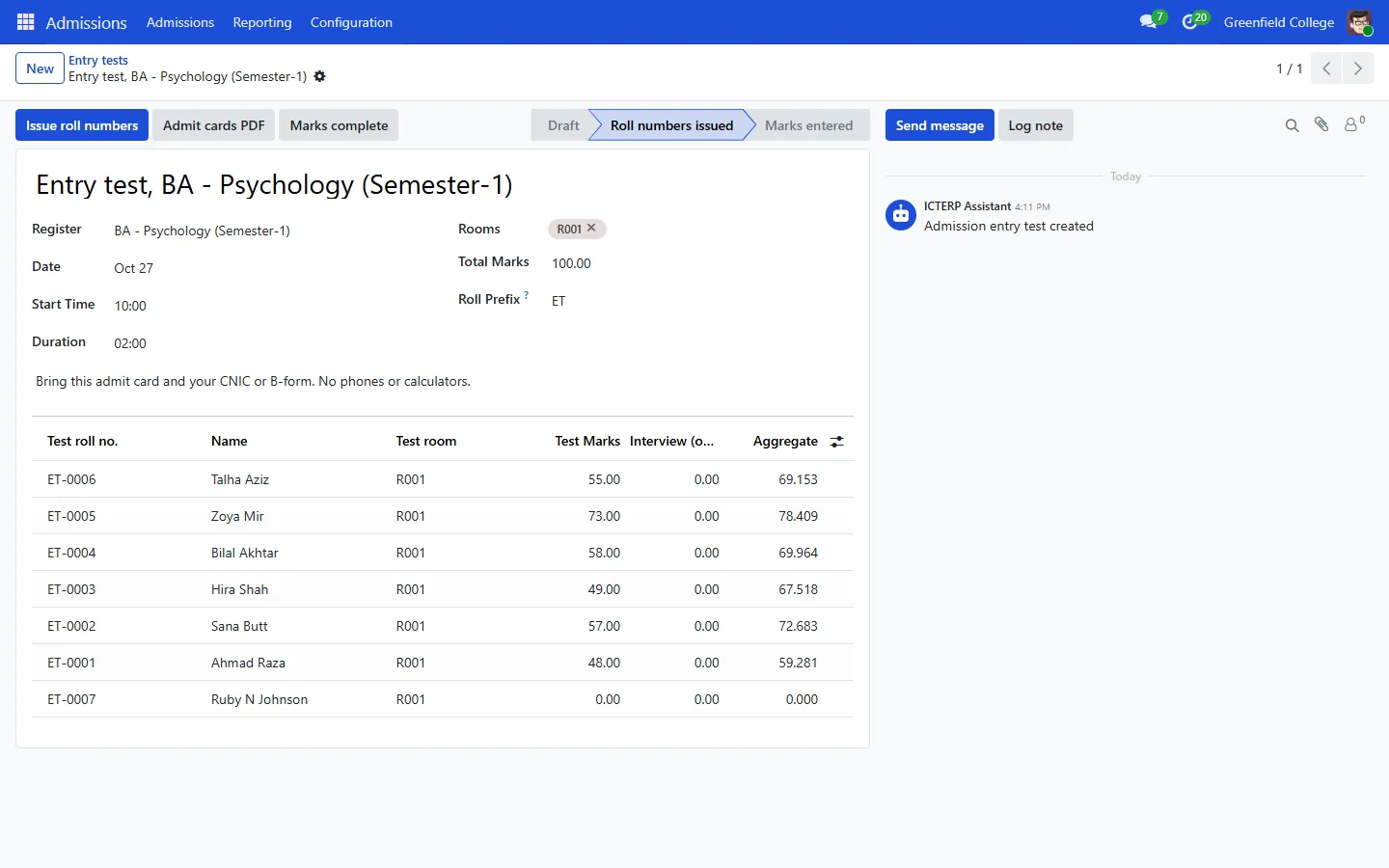This screenshot has width=1389, height=868.
Task: Edit the admit card instructions note
Action: coord(443,381)
